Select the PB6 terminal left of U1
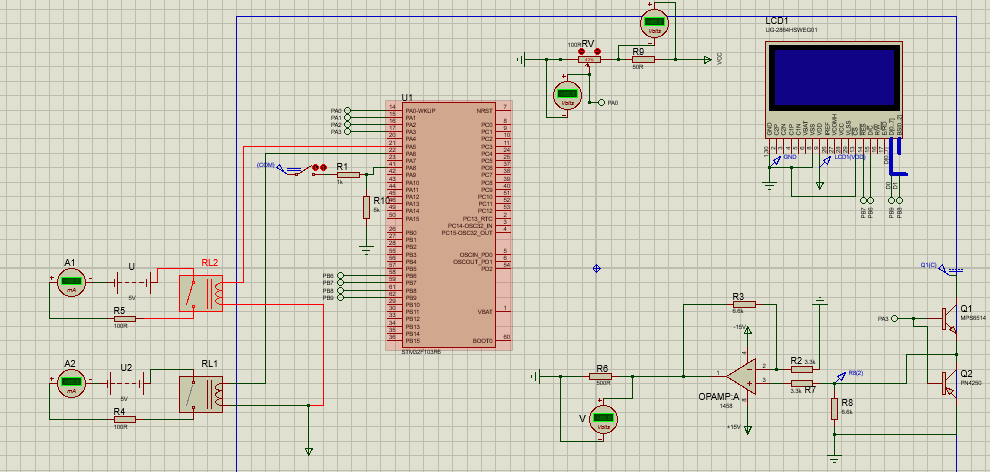This screenshot has width=990, height=472. (x=340, y=276)
